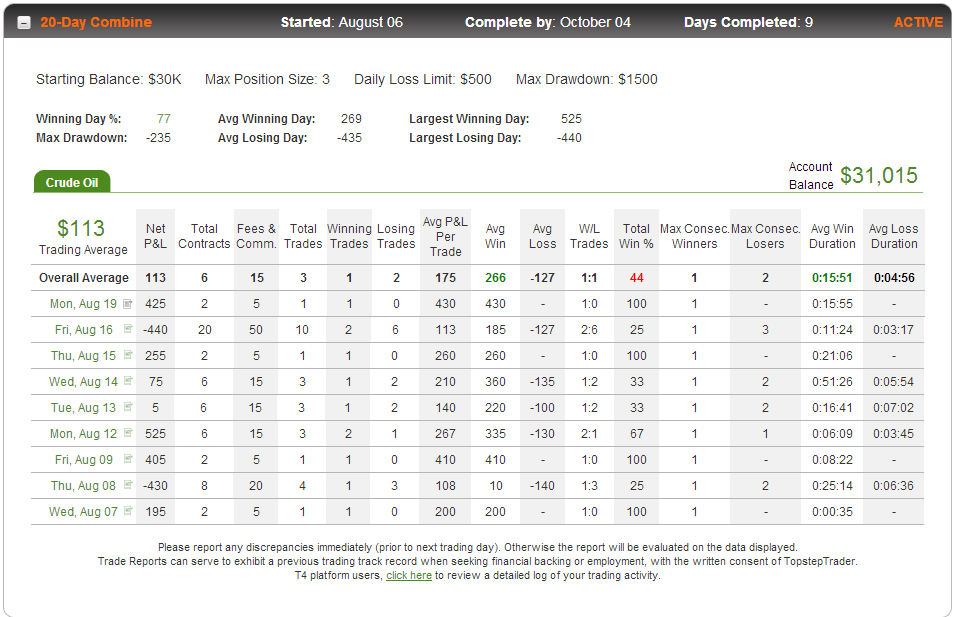Click the Avg Loss column header
The image size is (954, 617).
click(542, 236)
